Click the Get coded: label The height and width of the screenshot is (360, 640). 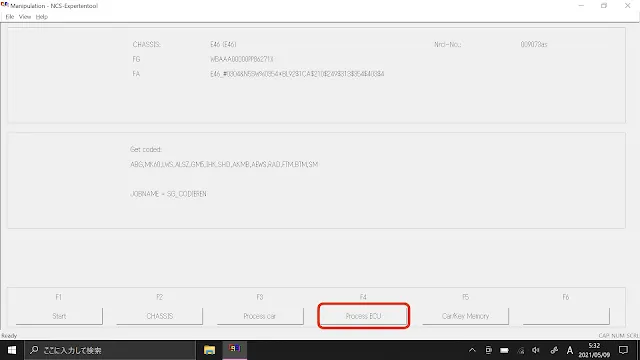[x=146, y=149]
